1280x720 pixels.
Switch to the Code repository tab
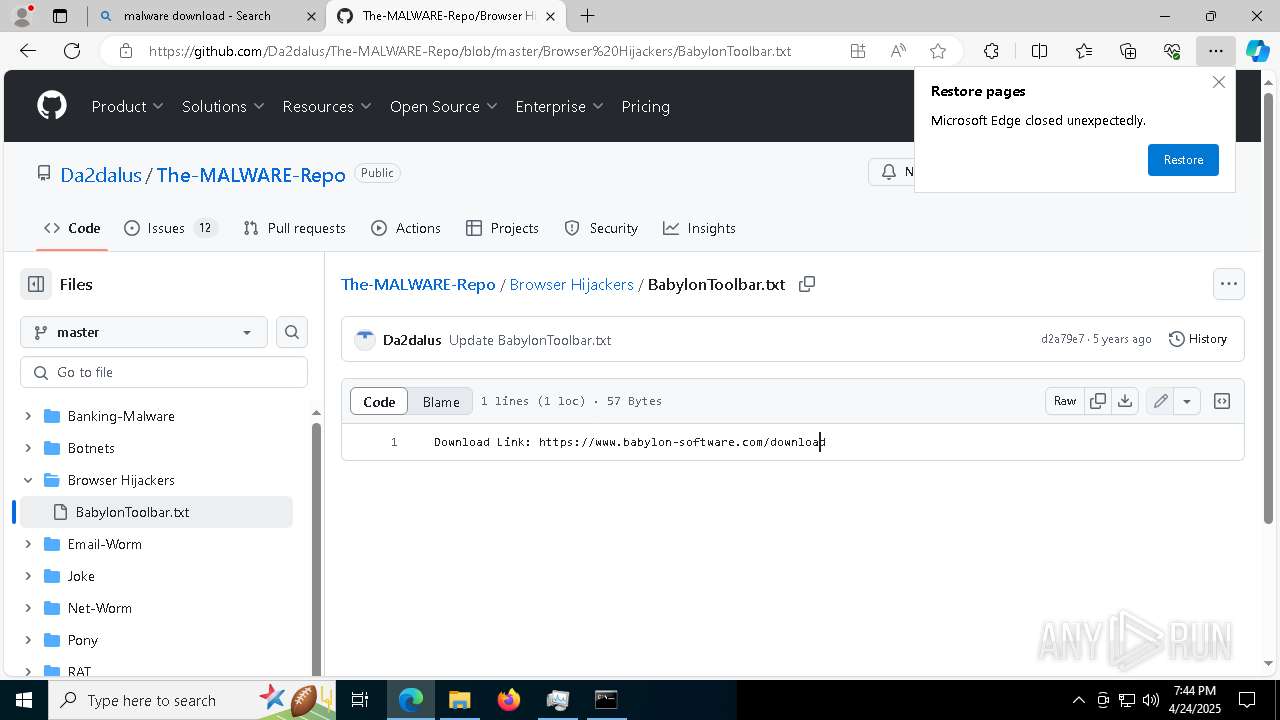coord(72,228)
